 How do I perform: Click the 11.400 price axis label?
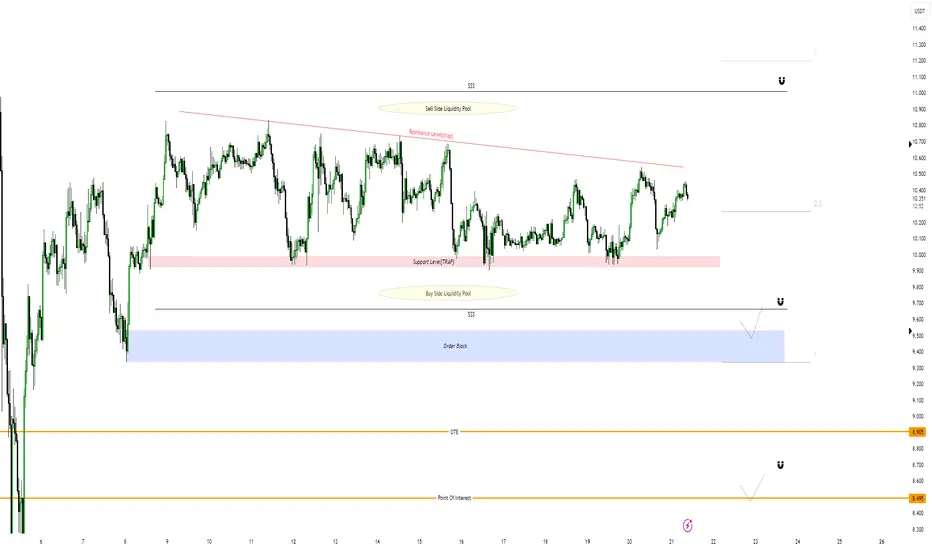(919, 28)
